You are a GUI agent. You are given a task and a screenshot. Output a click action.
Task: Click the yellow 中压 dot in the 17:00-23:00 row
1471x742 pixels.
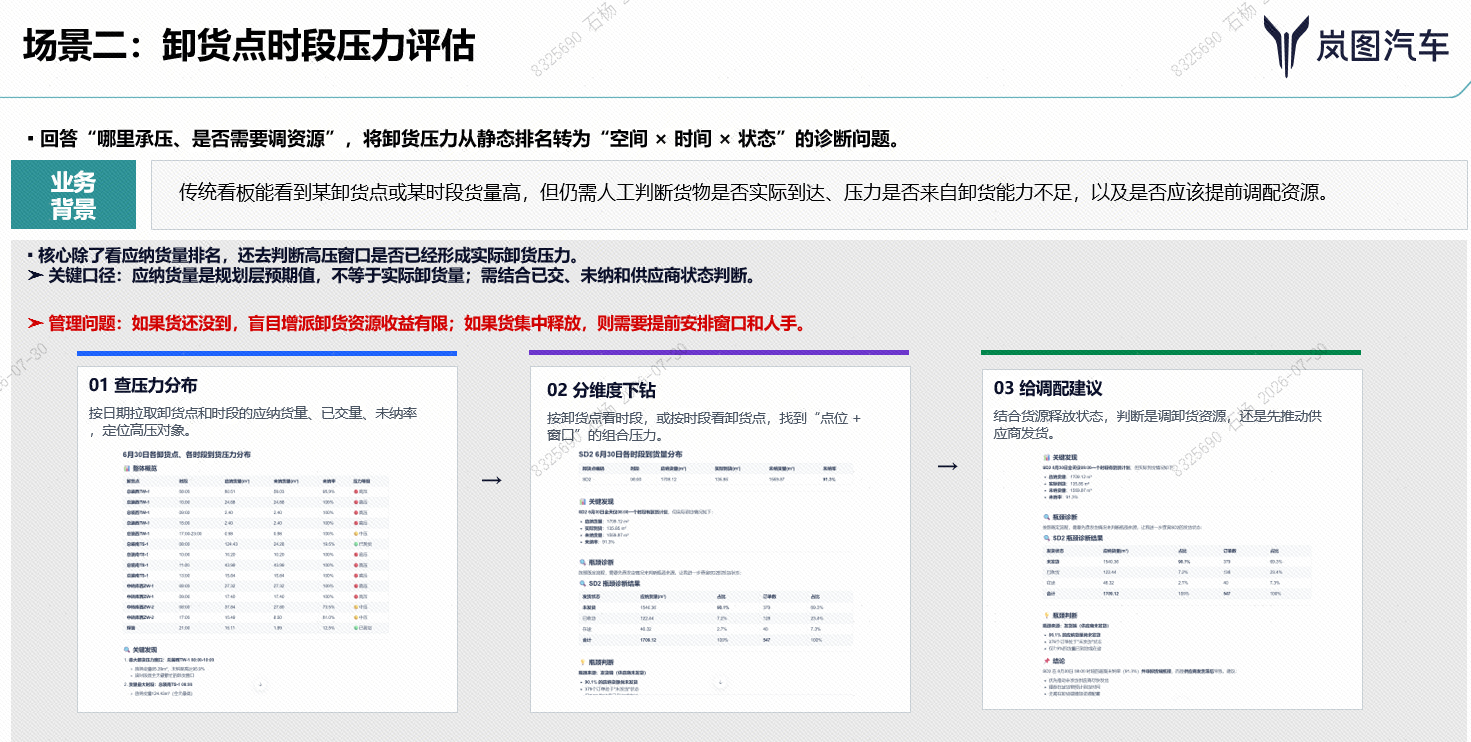(356, 534)
